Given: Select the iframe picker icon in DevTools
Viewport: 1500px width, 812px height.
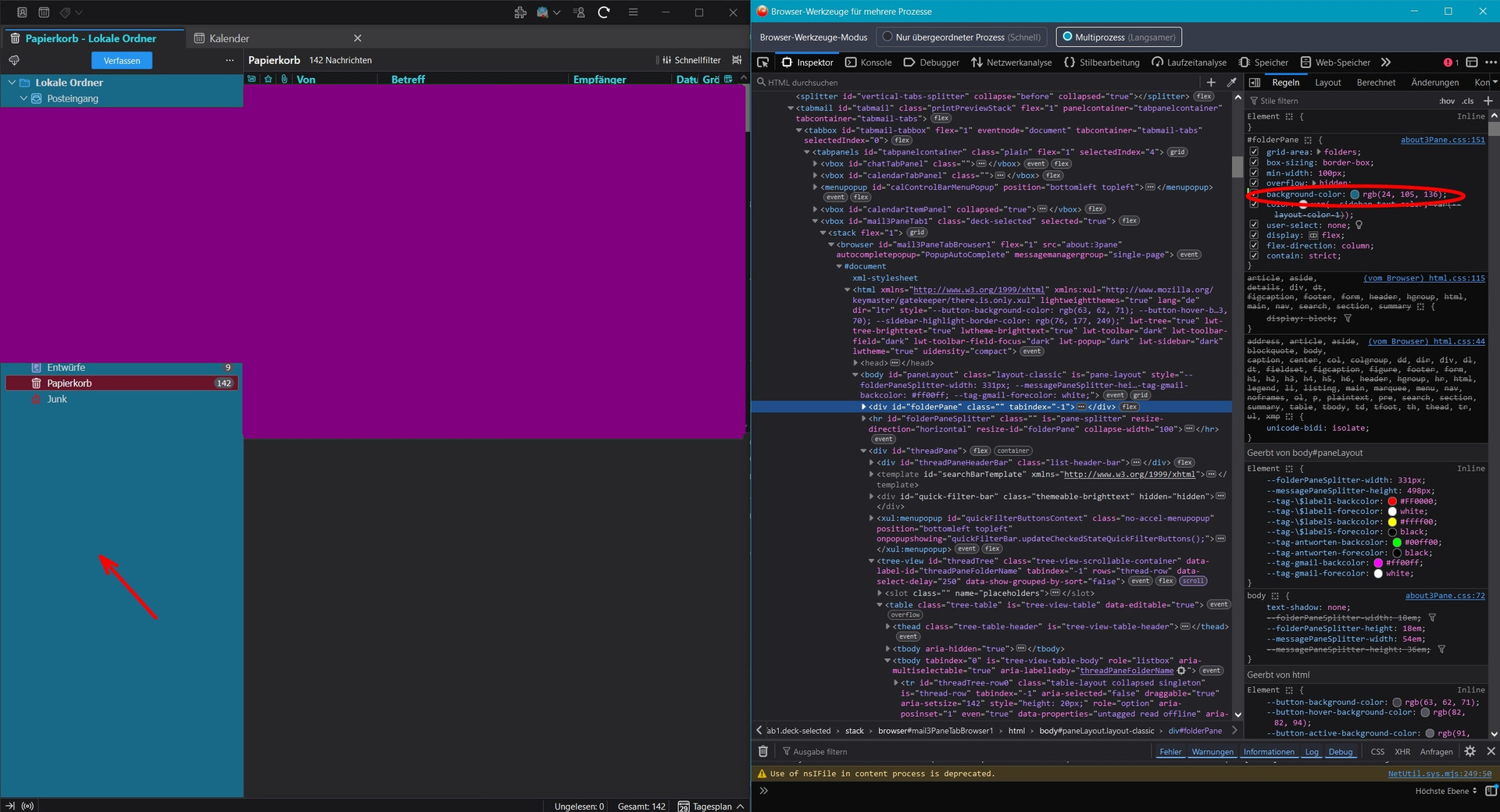Looking at the screenshot, I should tap(1472, 62).
